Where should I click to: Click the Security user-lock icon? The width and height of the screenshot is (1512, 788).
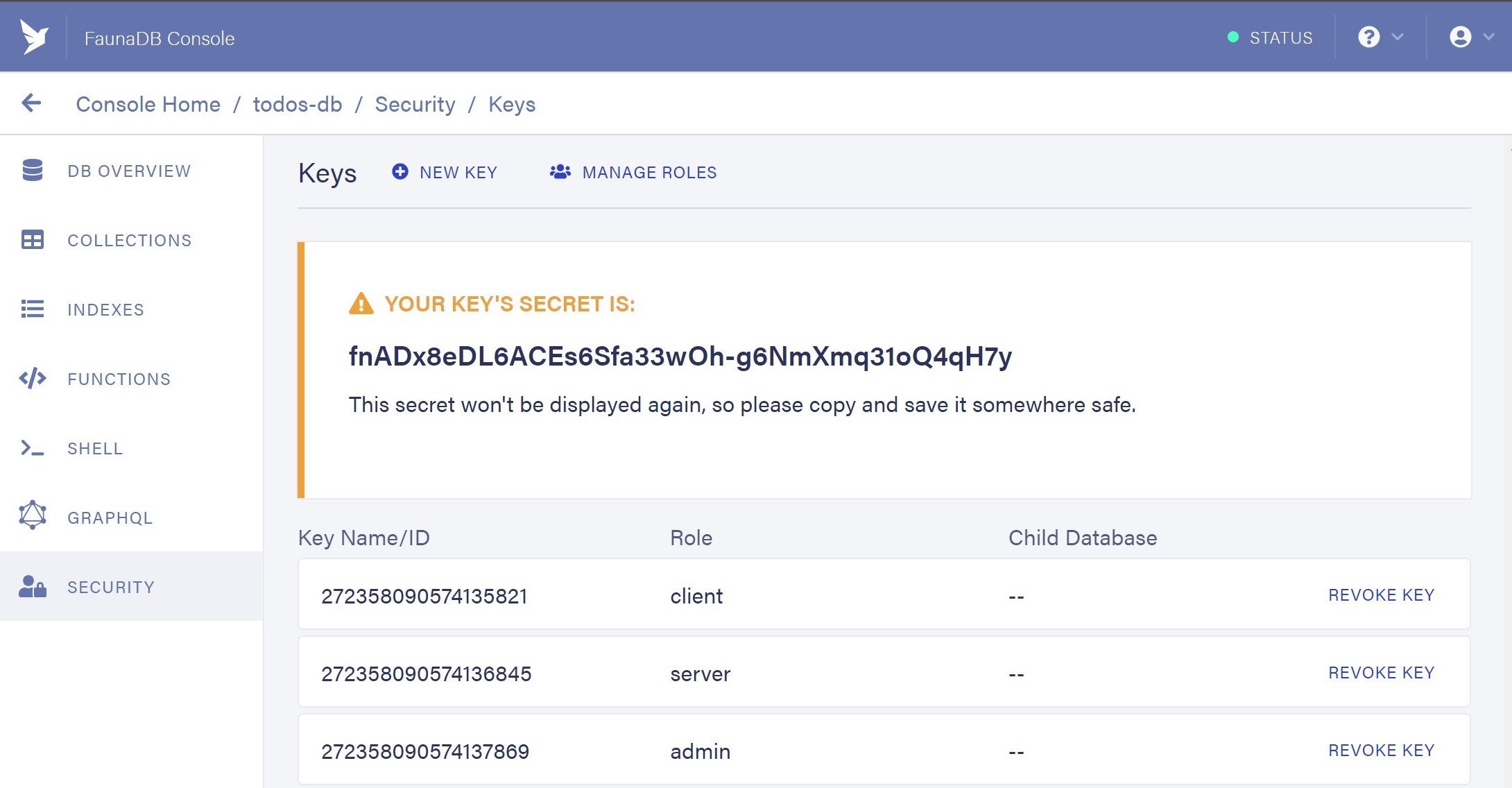coord(33,587)
